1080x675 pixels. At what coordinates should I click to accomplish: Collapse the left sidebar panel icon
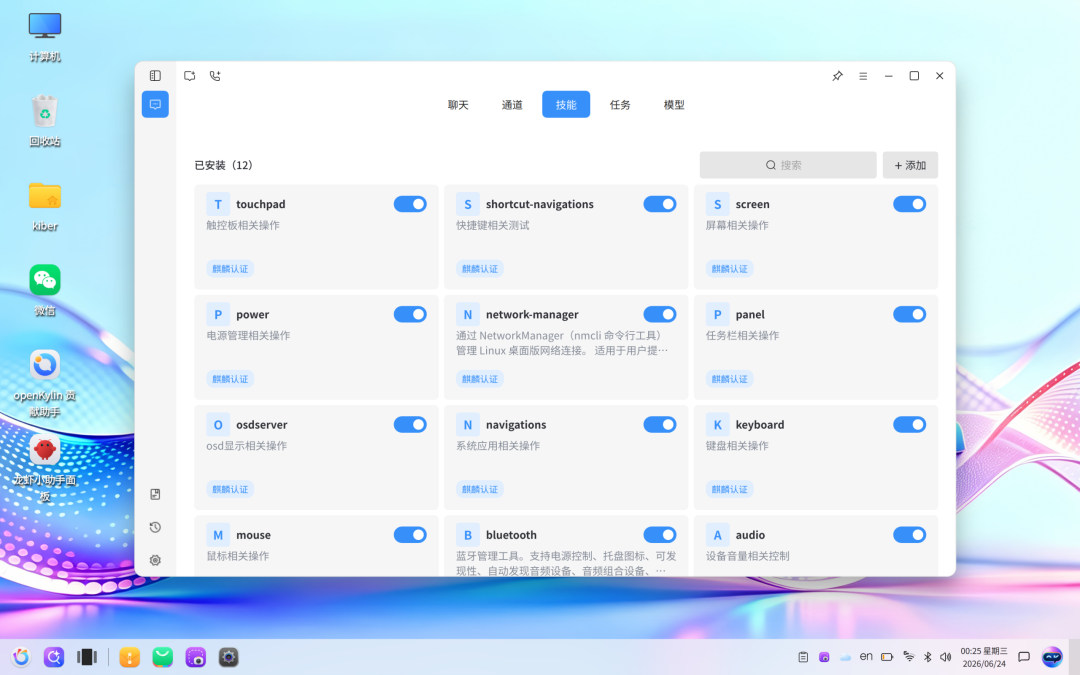155,76
